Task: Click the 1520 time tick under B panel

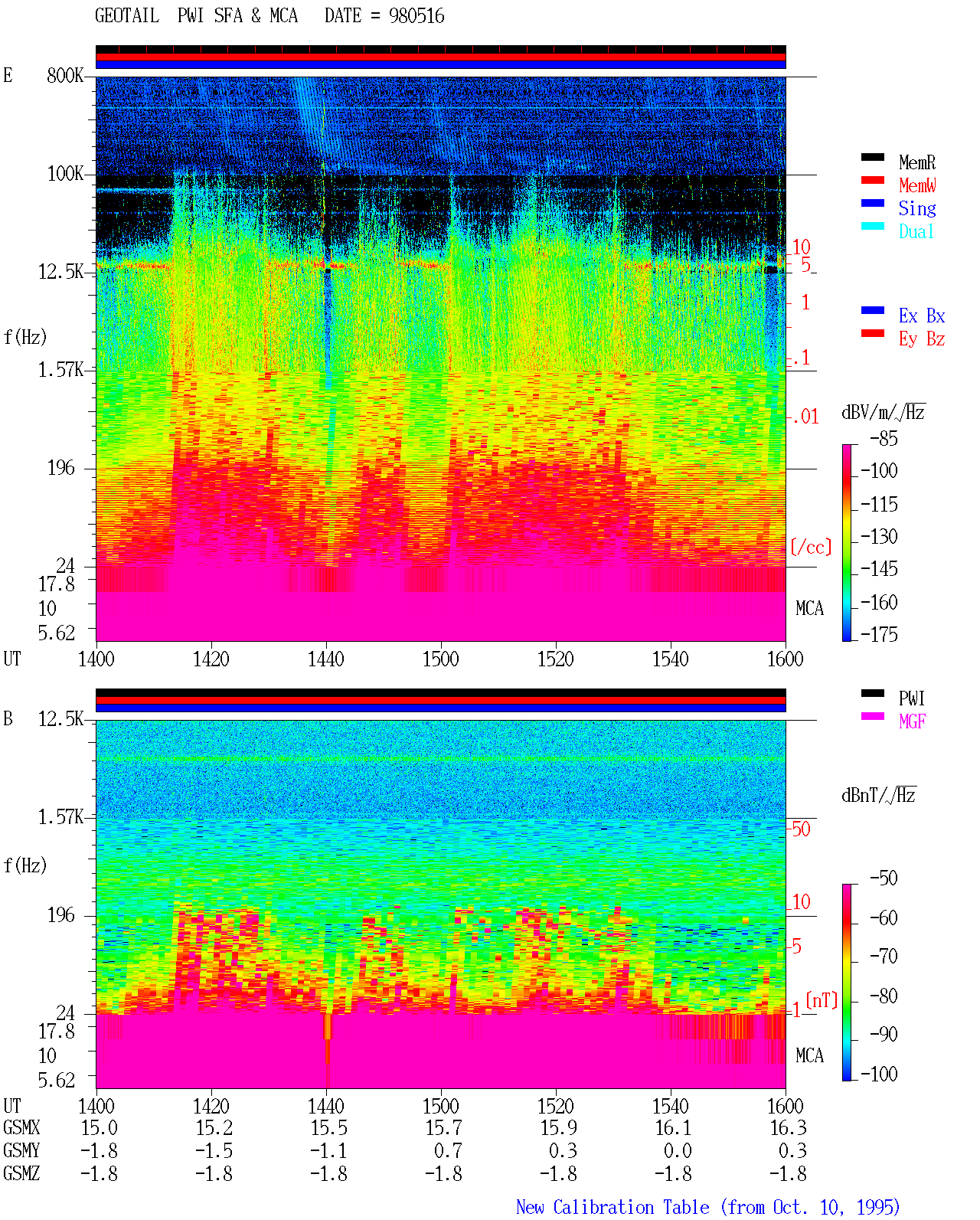Action: (556, 1107)
